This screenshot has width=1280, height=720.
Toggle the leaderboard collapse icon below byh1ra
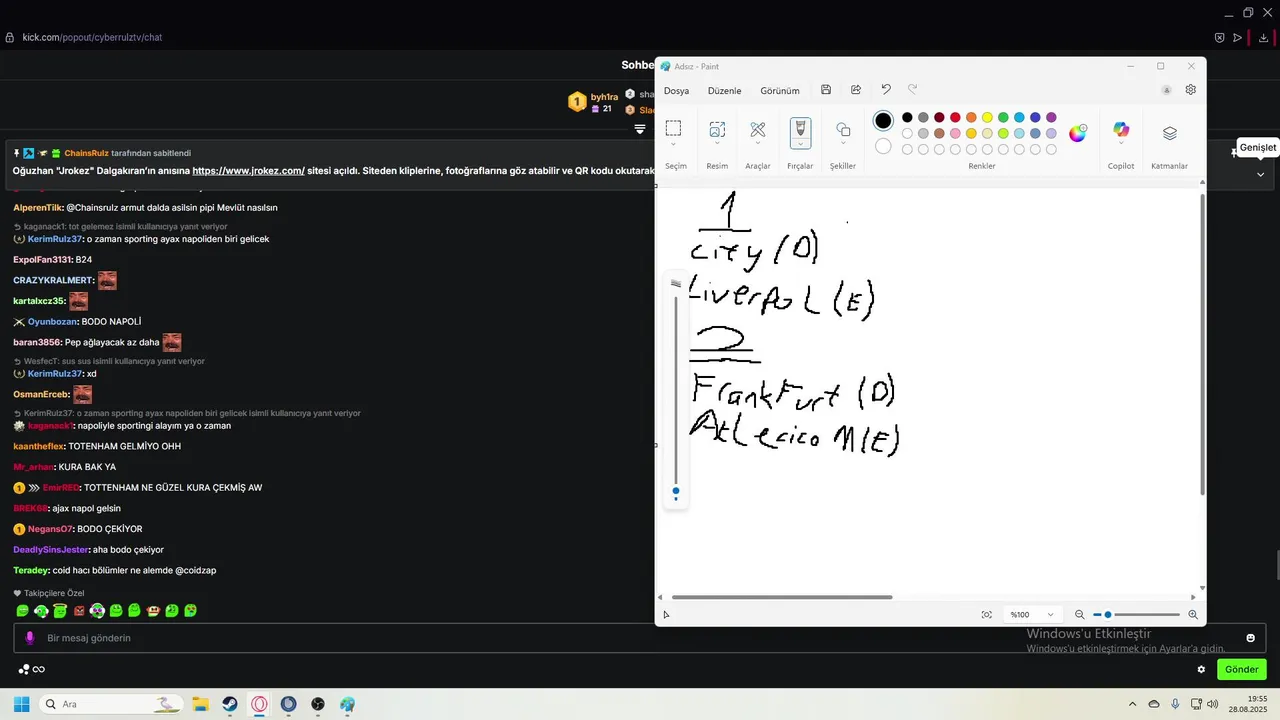[x=640, y=129]
